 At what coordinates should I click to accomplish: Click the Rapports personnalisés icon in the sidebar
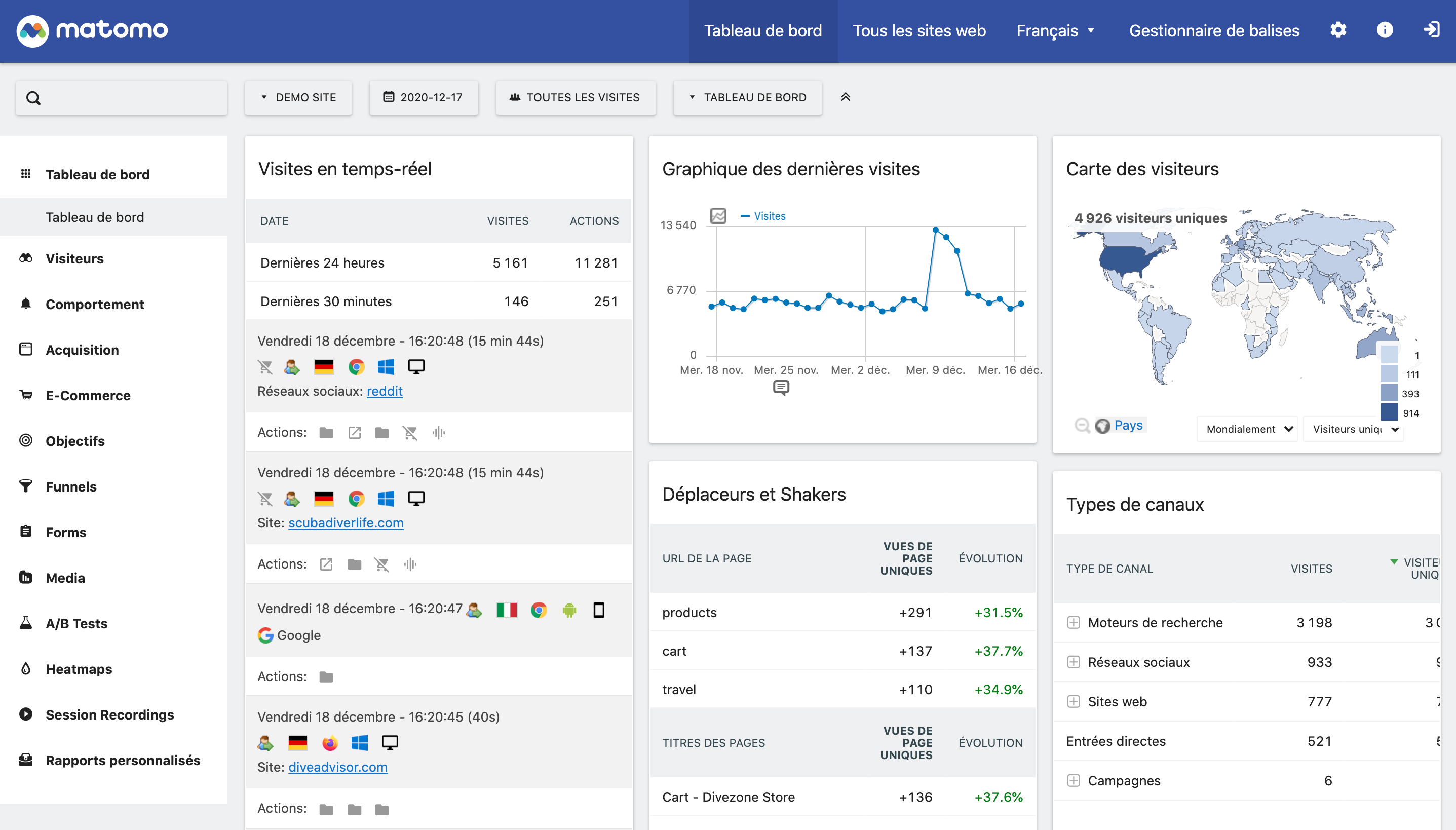[x=26, y=760]
